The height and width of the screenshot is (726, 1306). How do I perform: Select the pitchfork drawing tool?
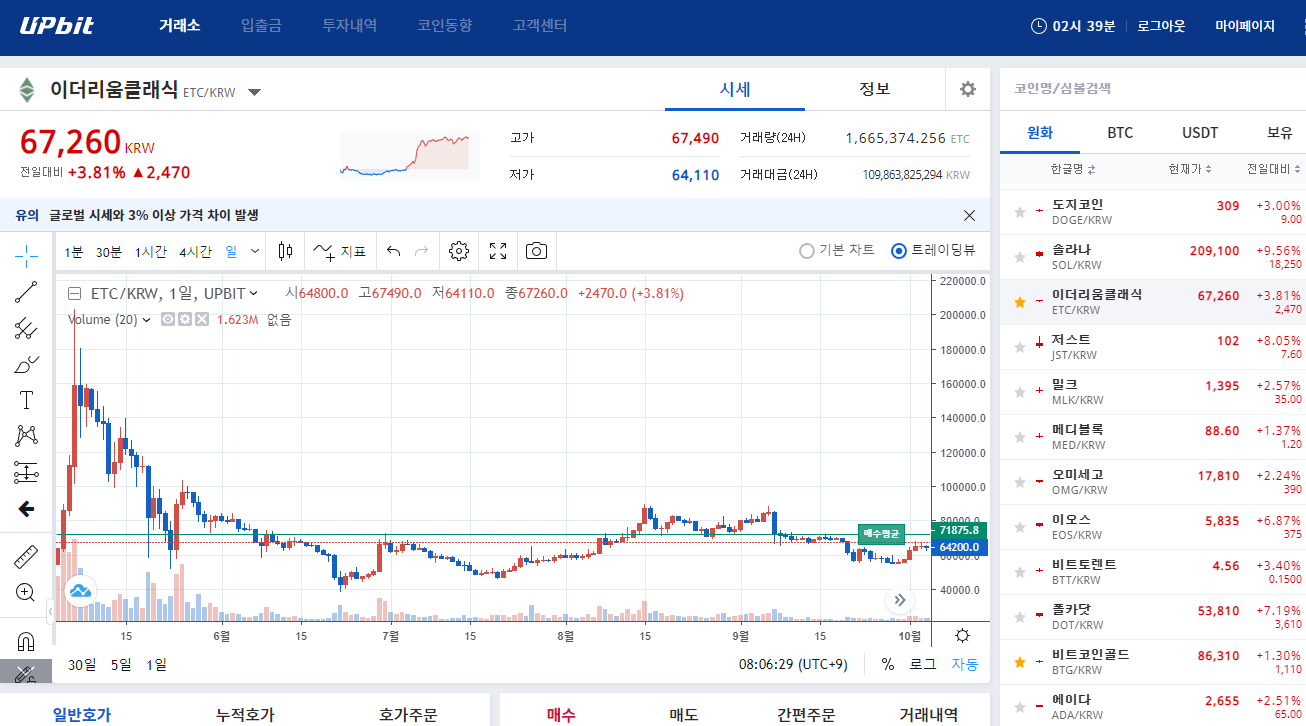(26, 328)
